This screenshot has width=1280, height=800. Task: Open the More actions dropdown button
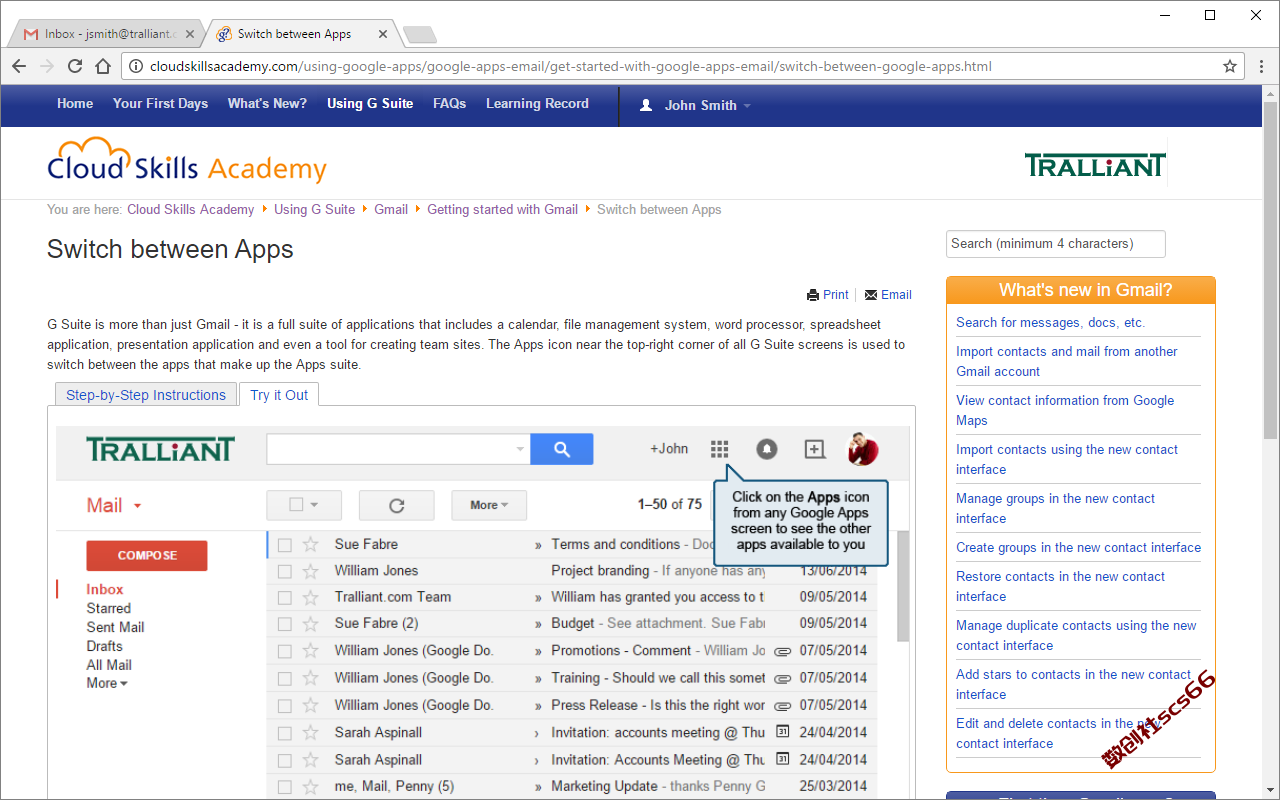489,505
